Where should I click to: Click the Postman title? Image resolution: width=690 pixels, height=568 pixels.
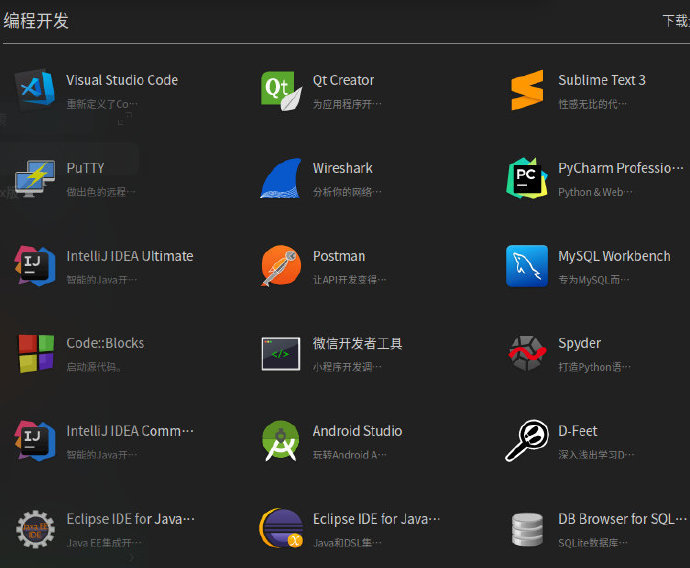(x=339, y=256)
